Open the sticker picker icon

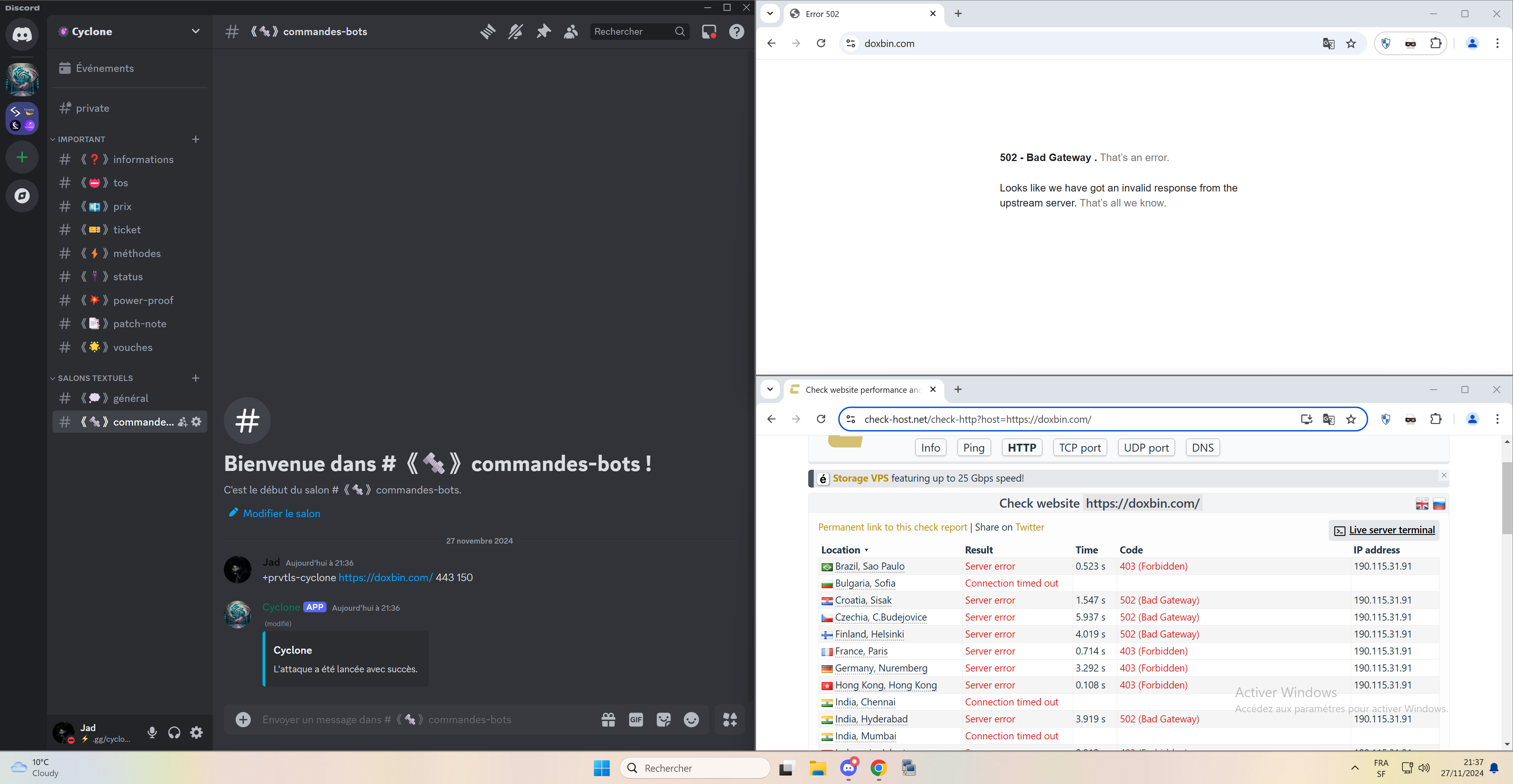(664, 719)
